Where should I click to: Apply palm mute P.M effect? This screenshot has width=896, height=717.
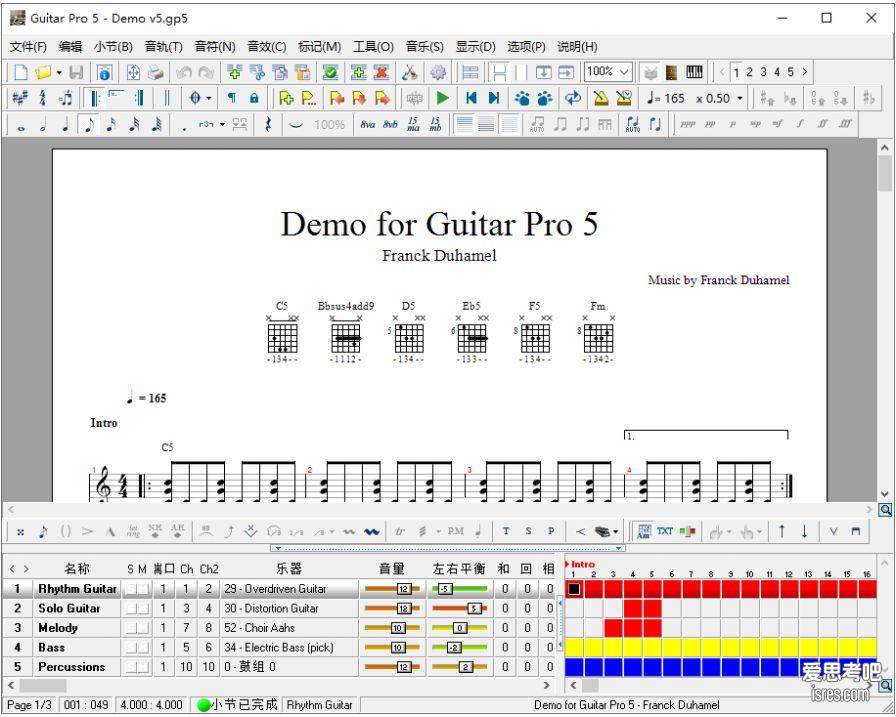[x=455, y=531]
